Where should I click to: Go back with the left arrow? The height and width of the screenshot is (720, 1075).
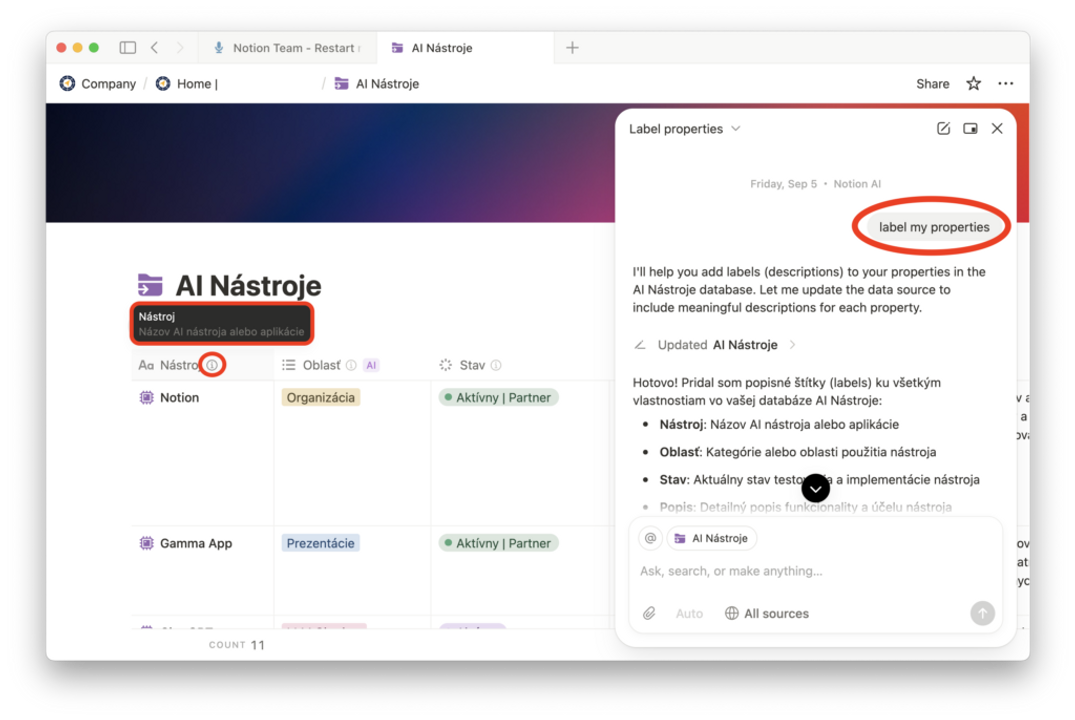[x=155, y=47]
